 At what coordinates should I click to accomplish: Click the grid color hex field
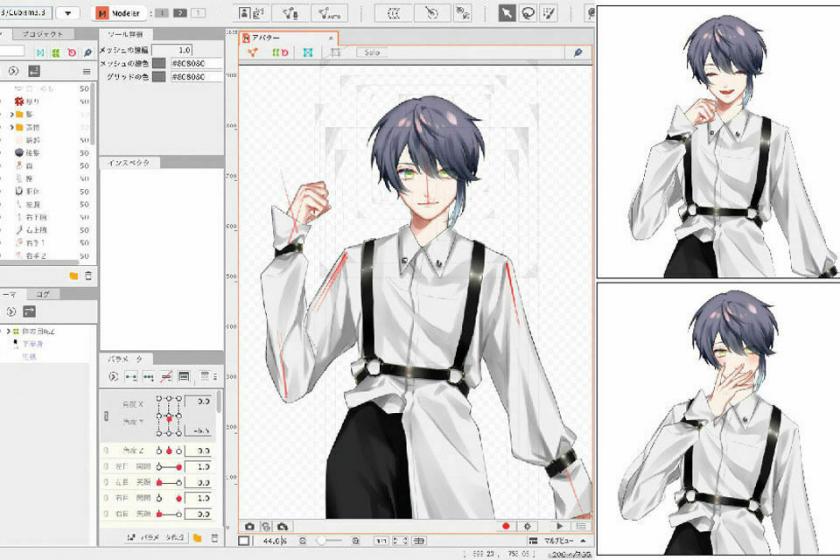196,77
